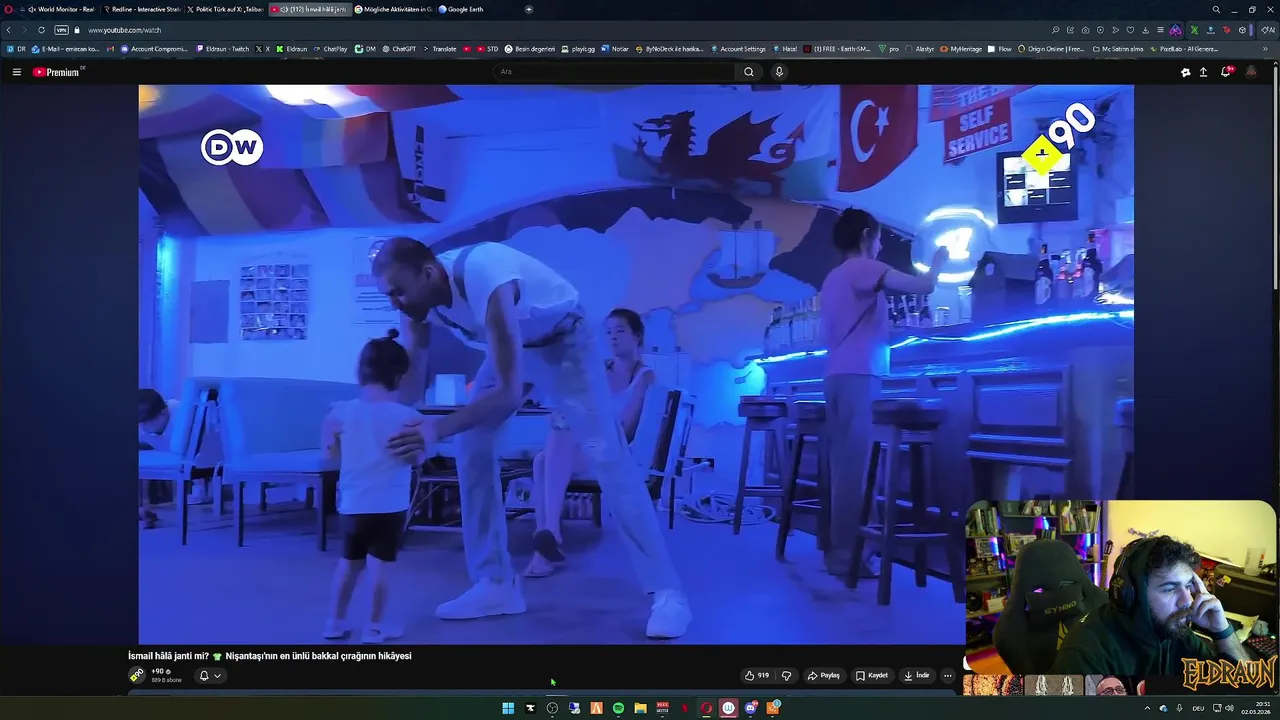Click the +90 channel name link
Image resolution: width=1280 pixels, height=720 pixels.
pyautogui.click(x=159, y=671)
